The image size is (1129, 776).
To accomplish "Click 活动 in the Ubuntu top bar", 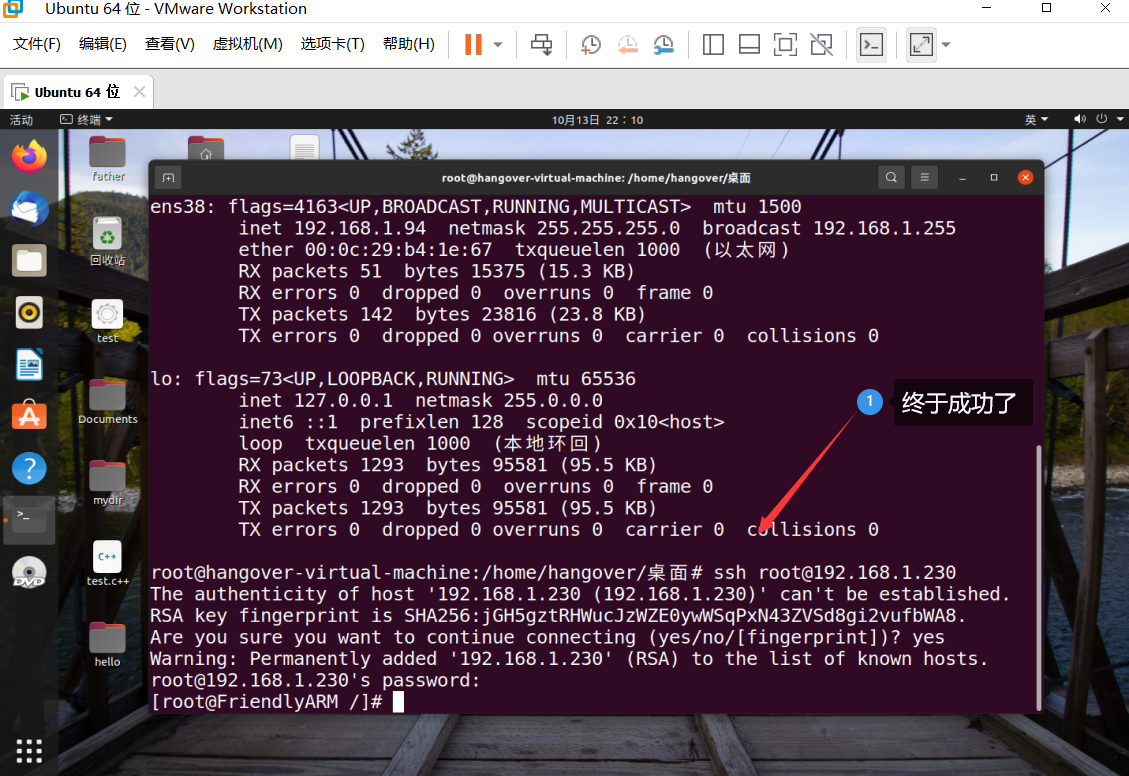I will pyautogui.click(x=20, y=119).
